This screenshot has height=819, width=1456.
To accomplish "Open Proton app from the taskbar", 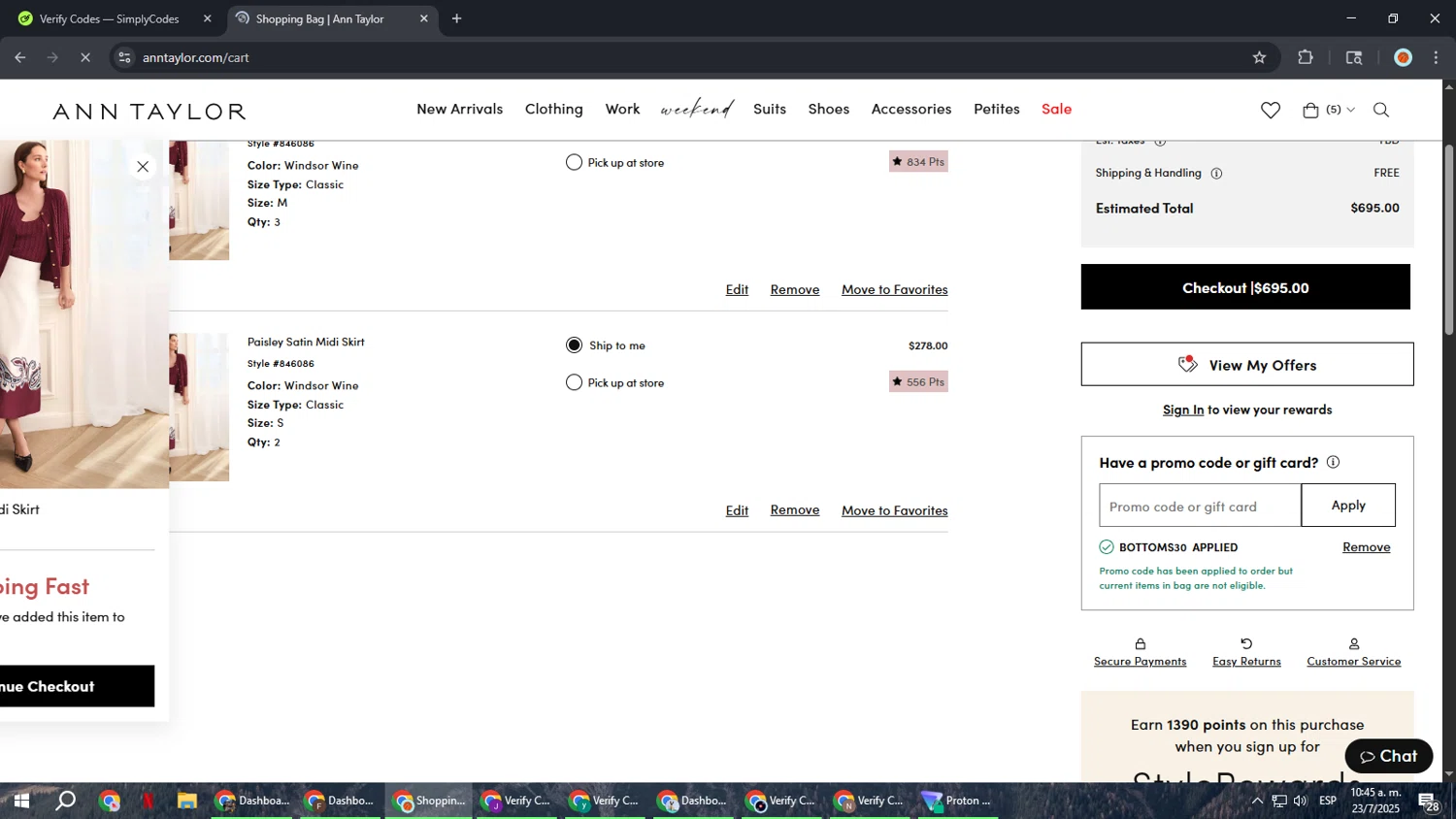I will pyautogui.click(x=958, y=801).
